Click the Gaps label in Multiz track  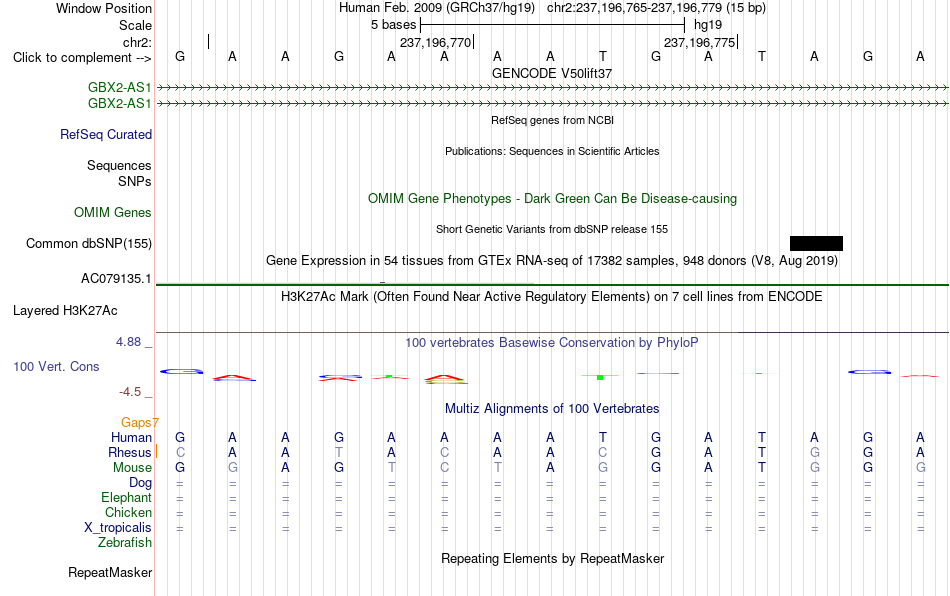coord(139,422)
